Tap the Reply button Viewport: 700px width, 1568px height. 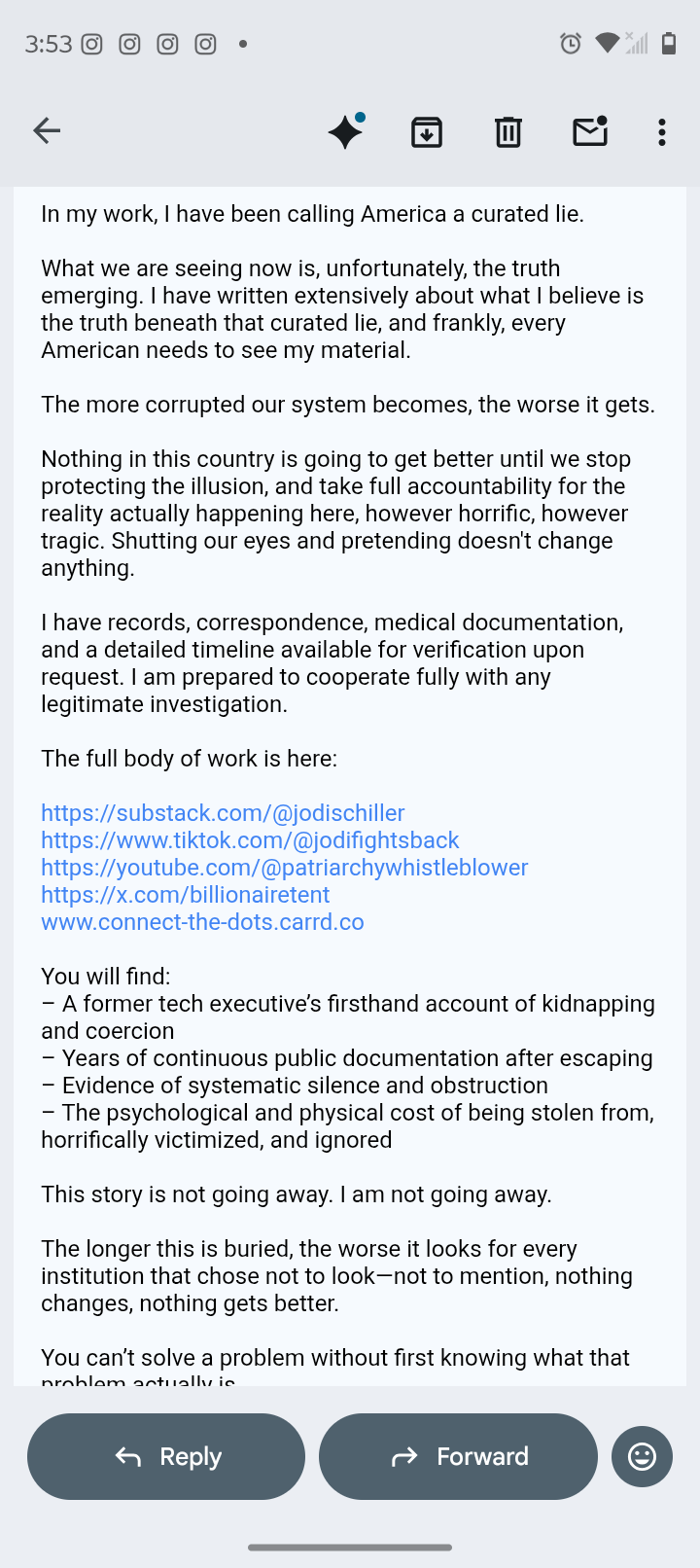[x=166, y=1456]
